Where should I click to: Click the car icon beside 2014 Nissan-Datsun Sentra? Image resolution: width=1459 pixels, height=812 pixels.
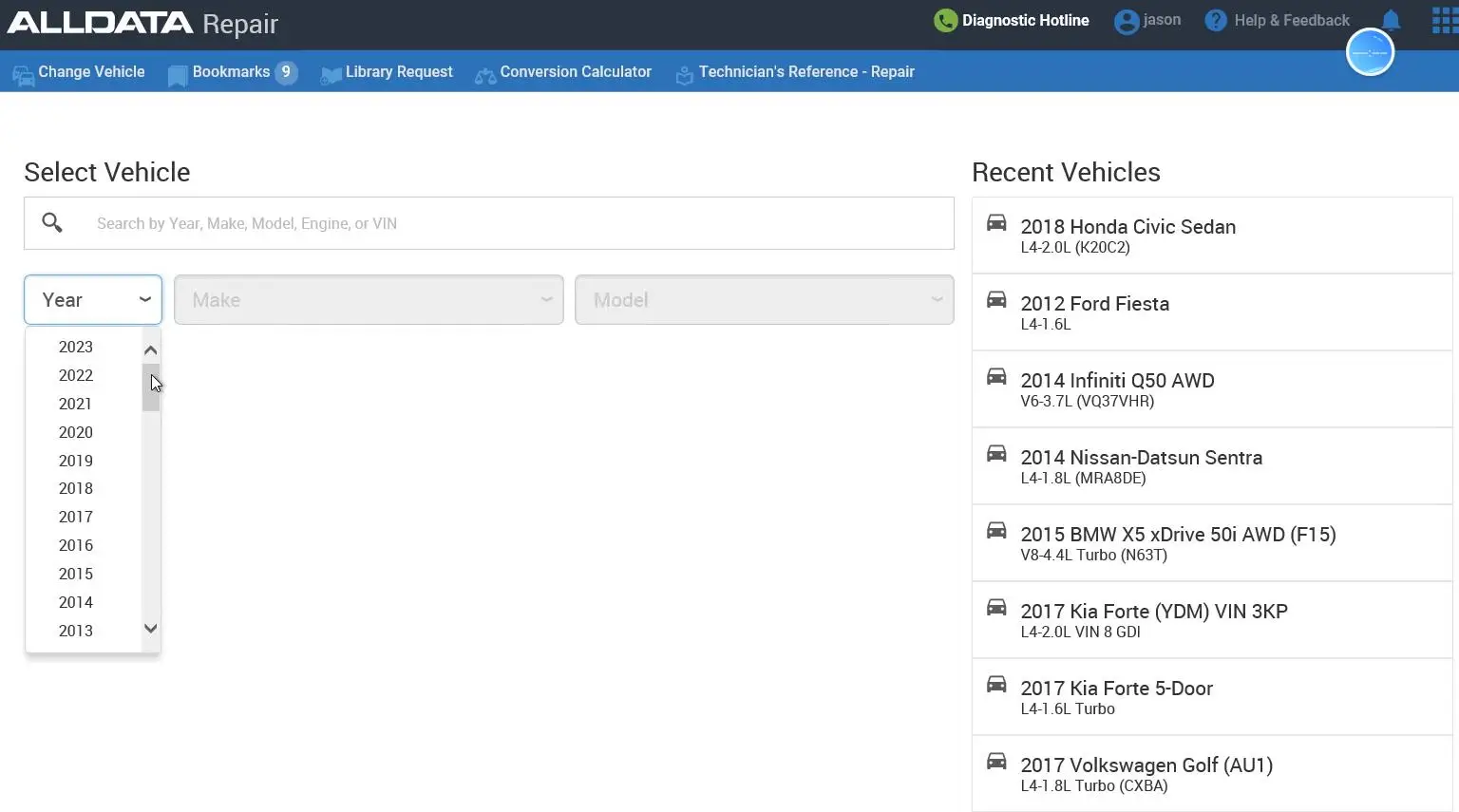[x=996, y=453]
